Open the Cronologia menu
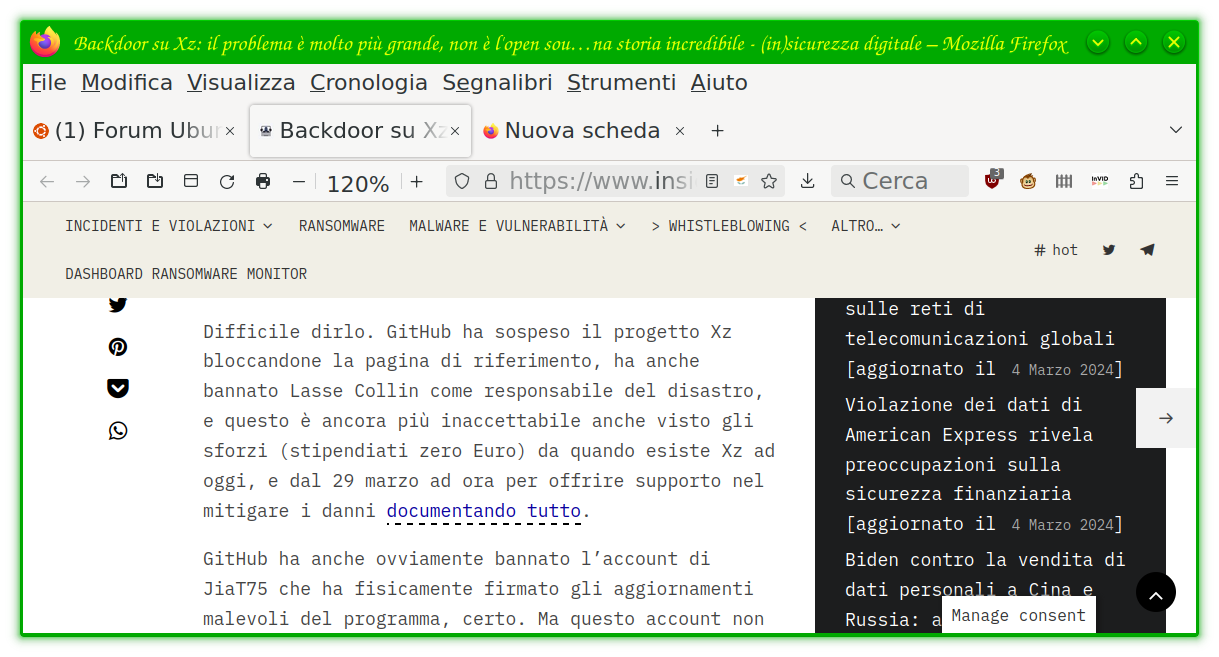The height and width of the screenshot is (657, 1219). (x=369, y=83)
